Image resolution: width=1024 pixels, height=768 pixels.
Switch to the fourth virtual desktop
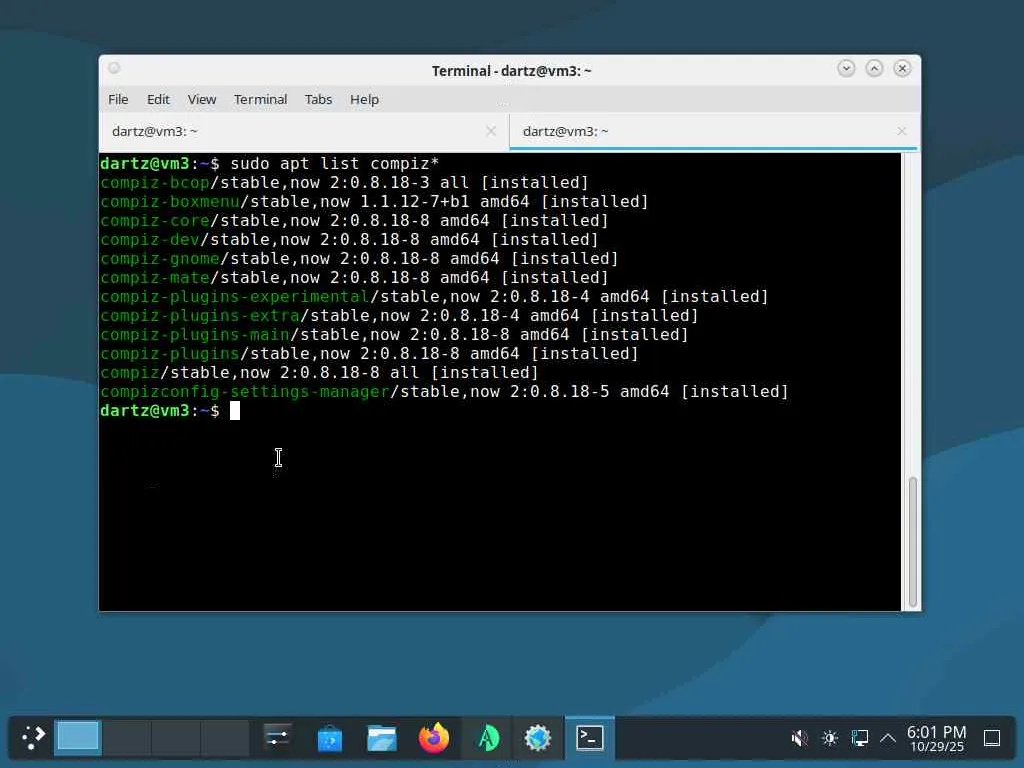pos(225,737)
